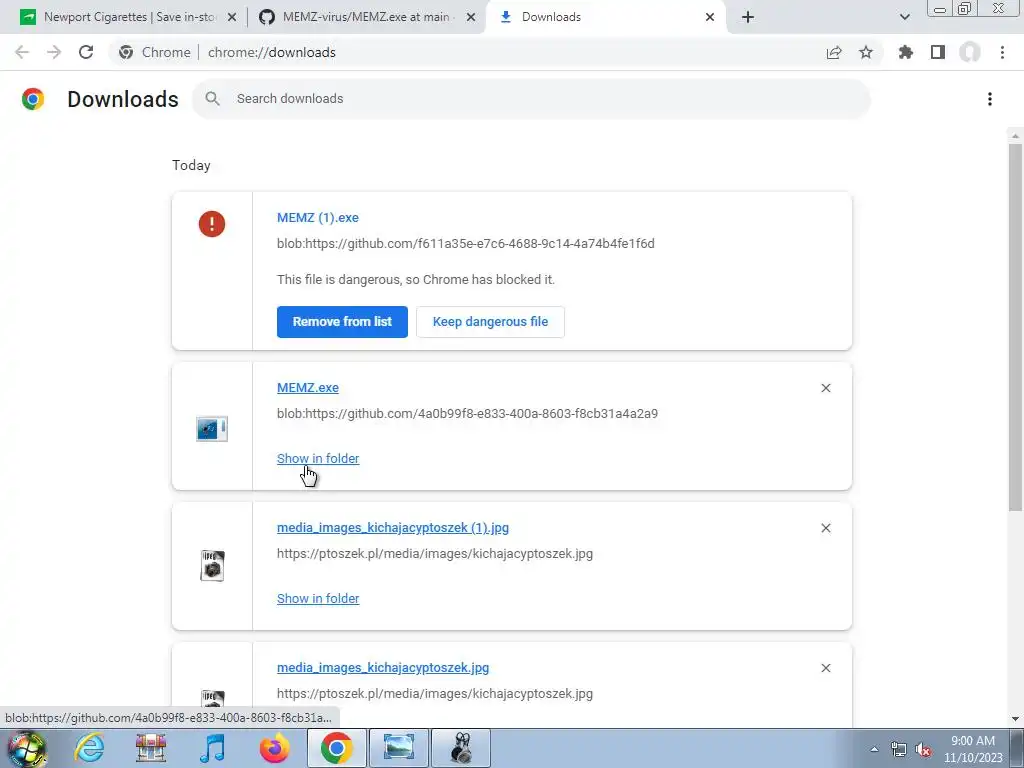Viewport: 1024px width, 768px height.
Task: Open media_images_kichajacyptoszek (1).jpg link
Action: tap(392, 528)
